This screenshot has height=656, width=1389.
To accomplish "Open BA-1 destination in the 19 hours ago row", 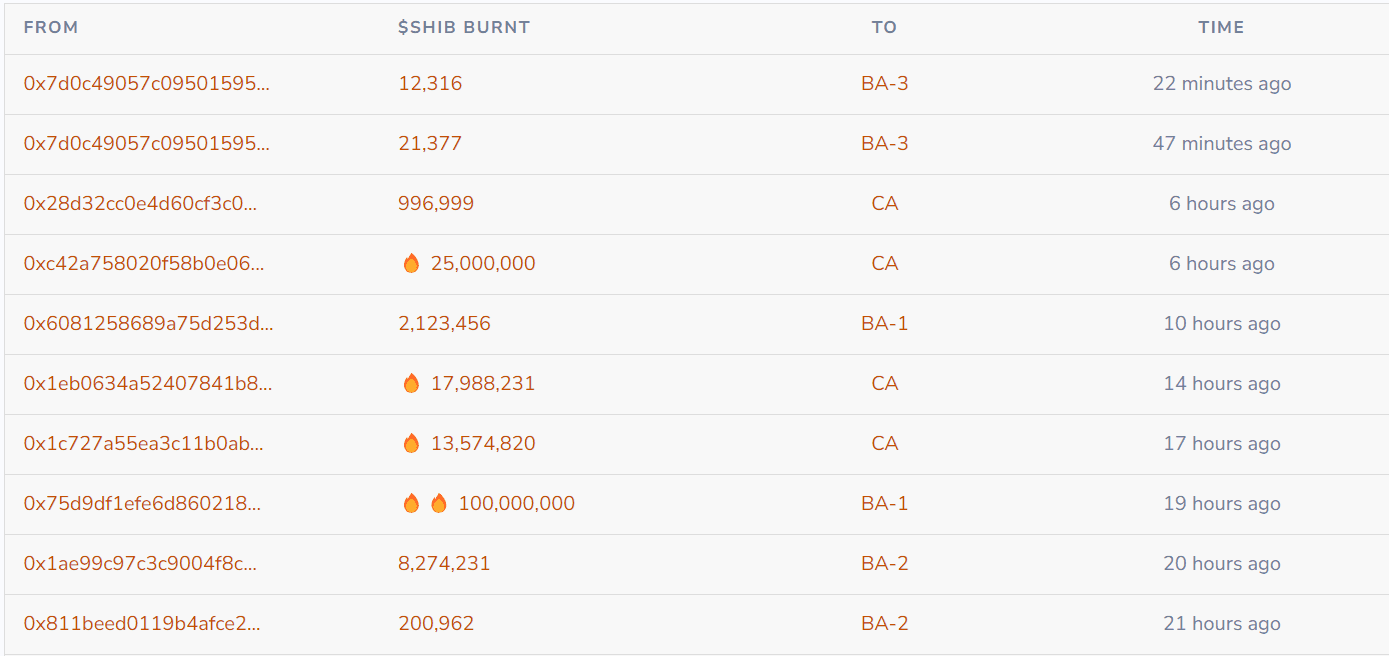I will [884, 504].
